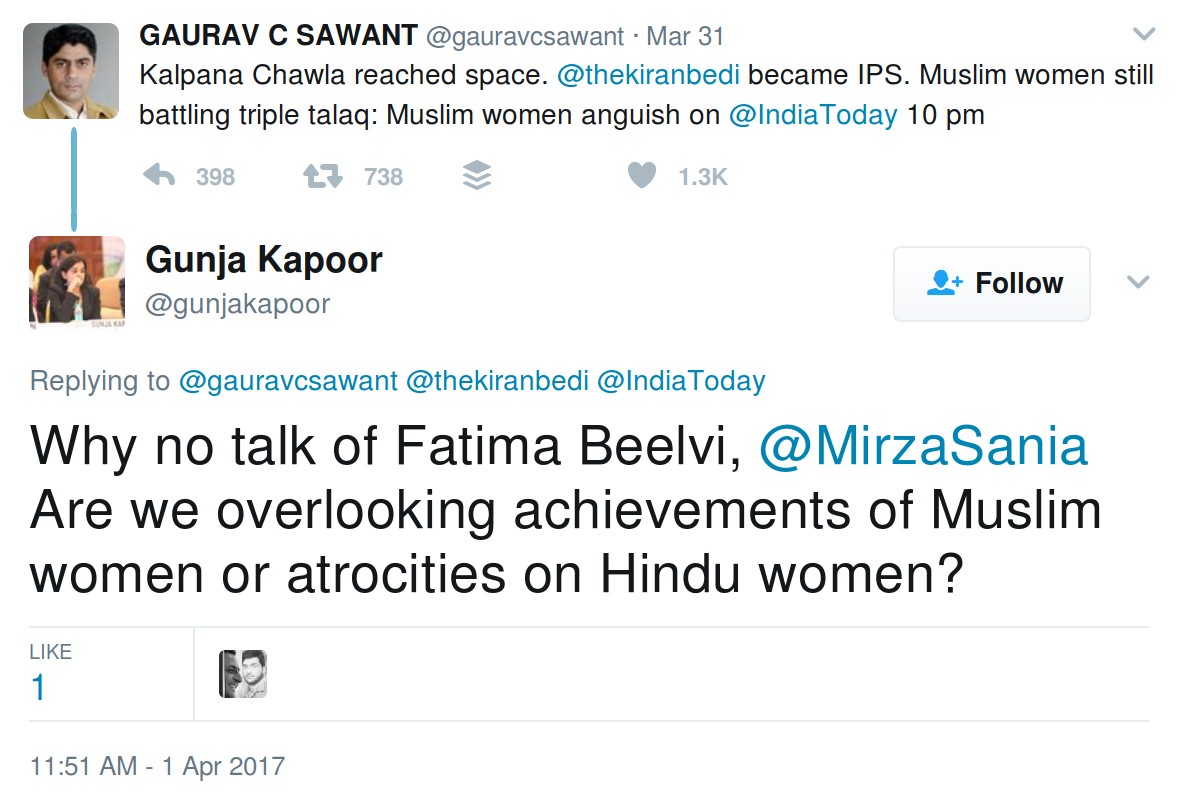View the 1 Like count

(x=39, y=688)
